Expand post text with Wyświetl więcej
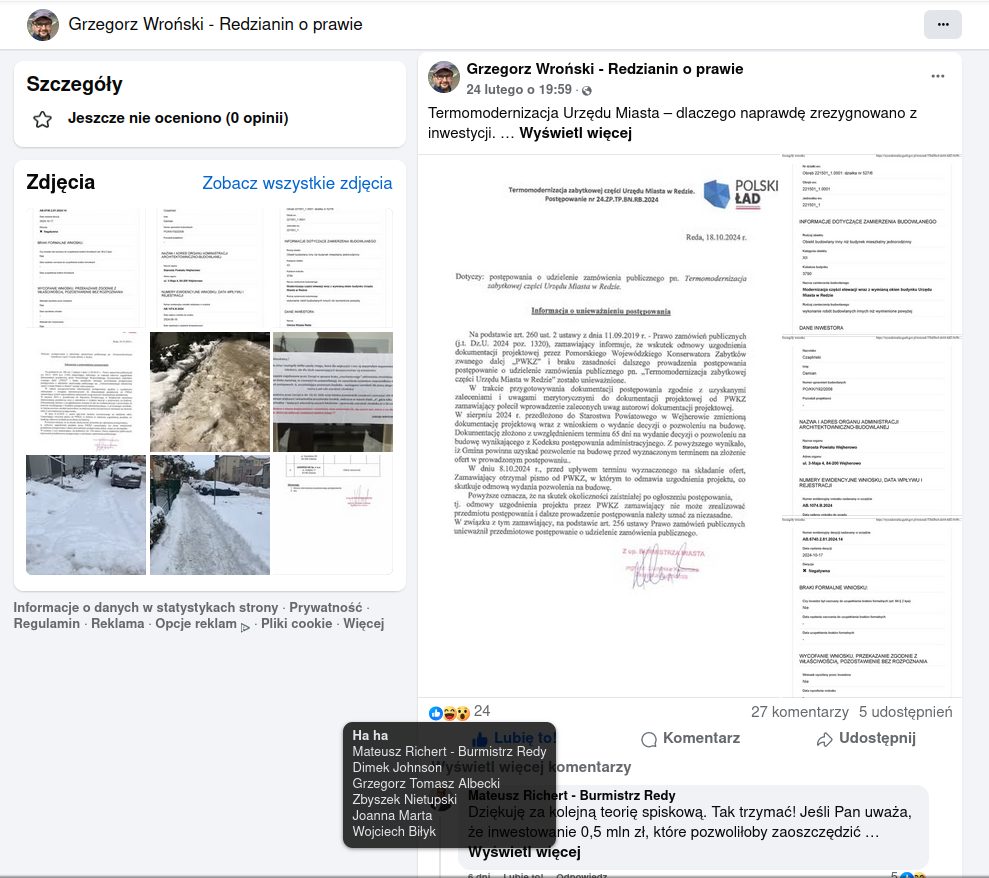The height and width of the screenshot is (878, 989). (x=575, y=133)
